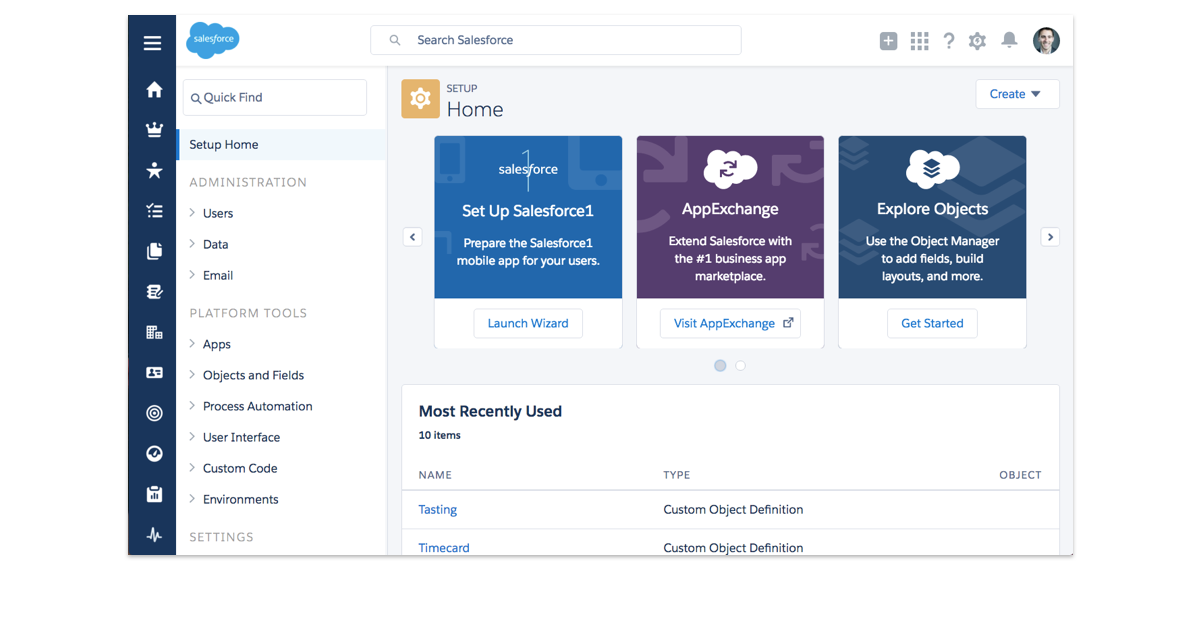
Task: Select the star icon in left sidebar
Action: [x=153, y=170]
